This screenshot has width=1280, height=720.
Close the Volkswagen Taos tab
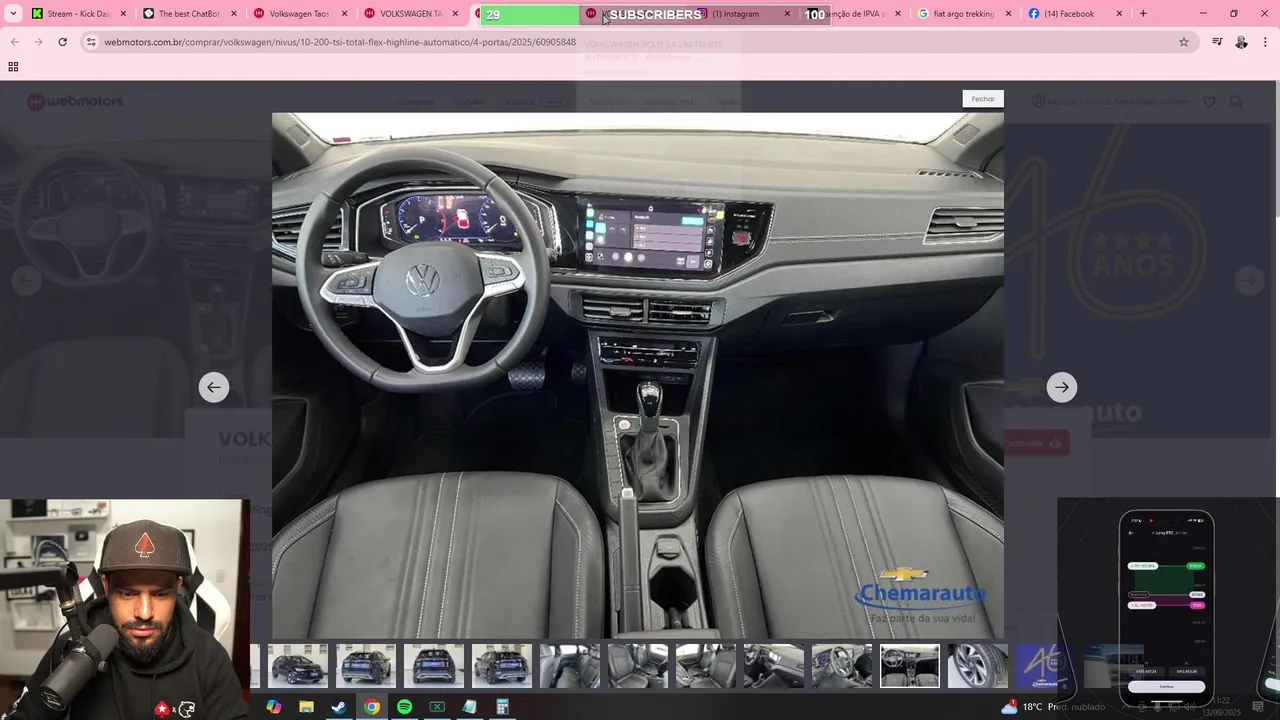(345, 14)
